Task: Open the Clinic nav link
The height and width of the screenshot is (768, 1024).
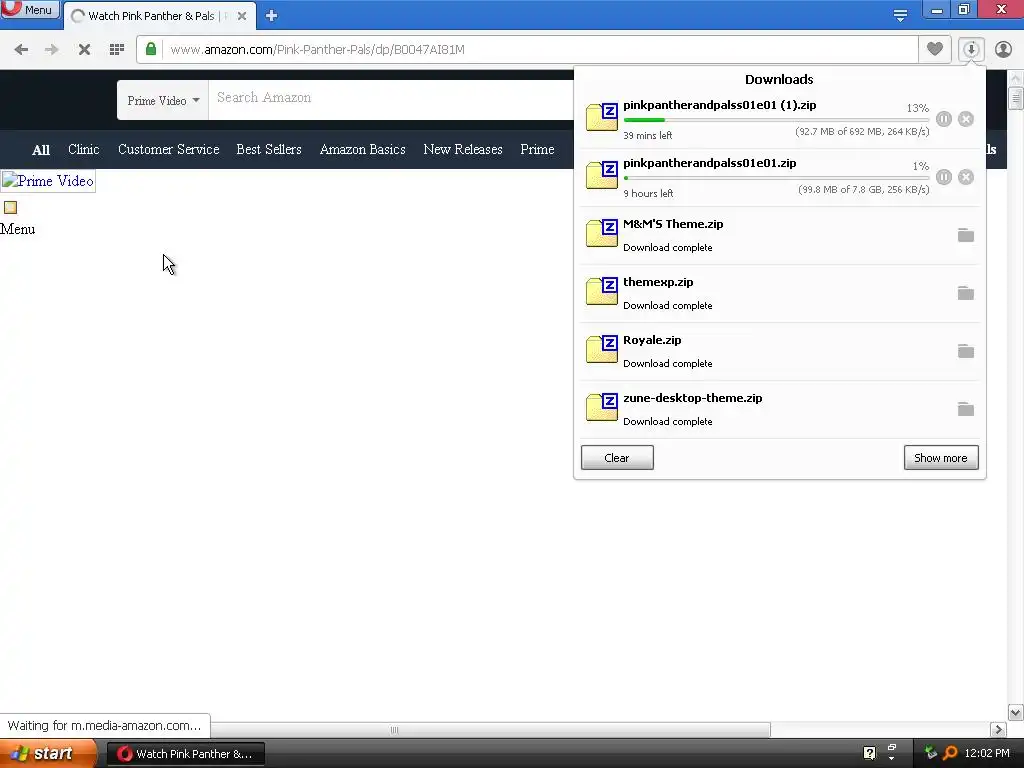Action: (x=84, y=150)
